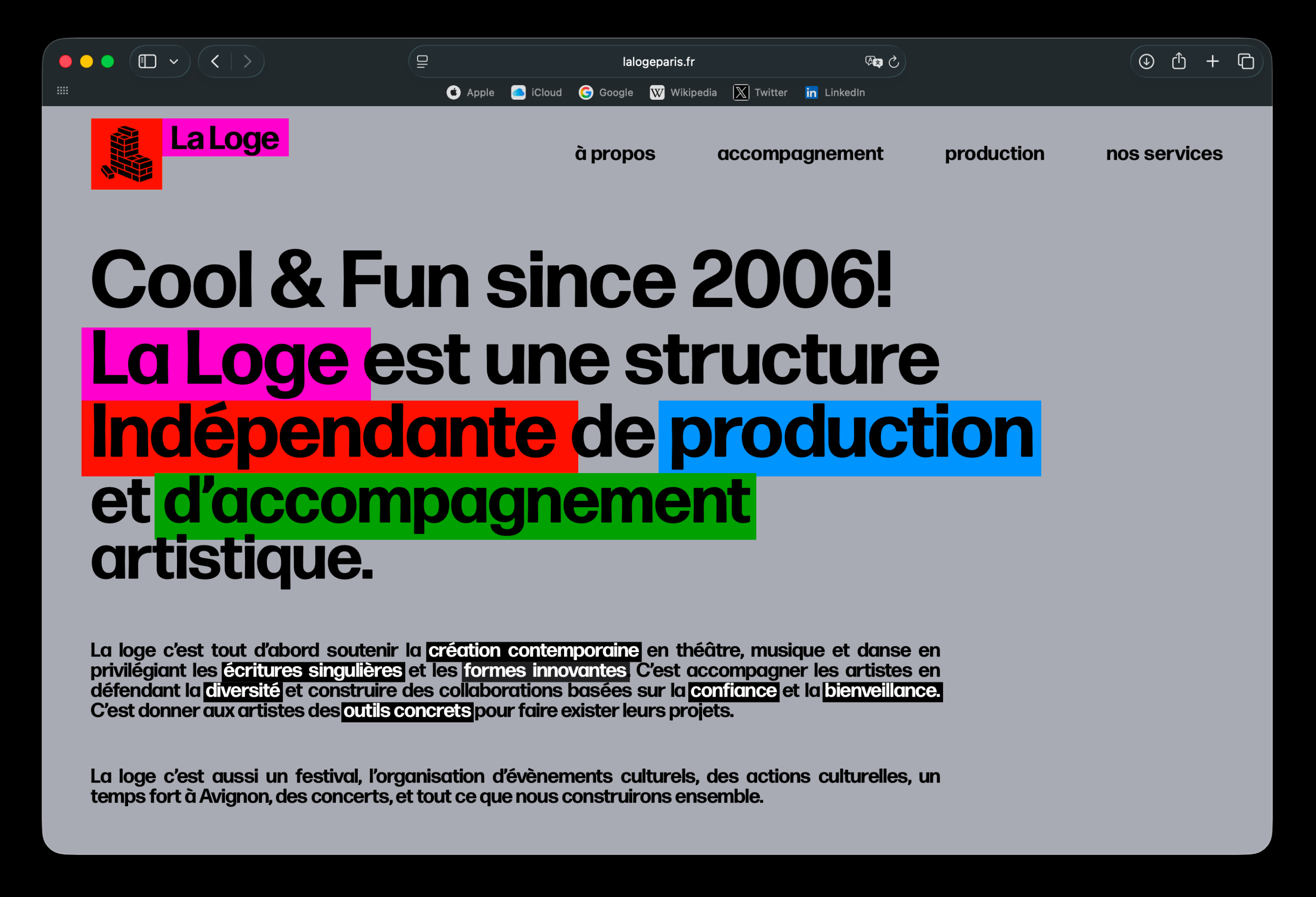Click highlighted 'formes innovantes' text

point(545,671)
